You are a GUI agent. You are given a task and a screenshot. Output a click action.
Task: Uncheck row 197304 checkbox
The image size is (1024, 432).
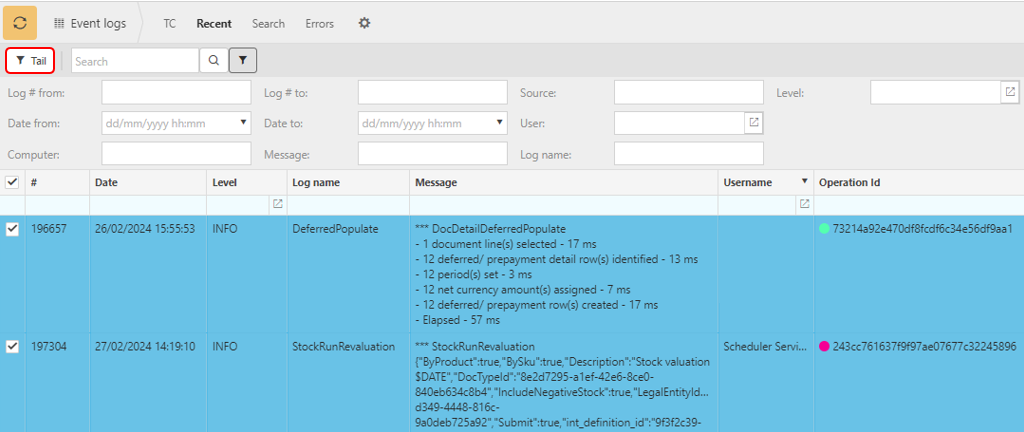(12, 347)
